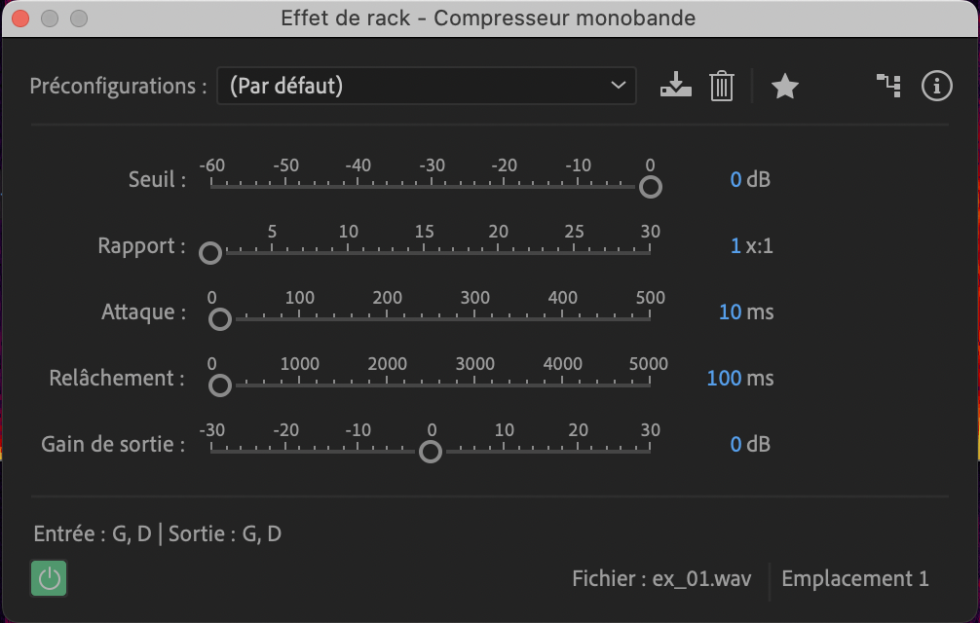
Task: Save the current settings as a preset
Action: pos(676,86)
